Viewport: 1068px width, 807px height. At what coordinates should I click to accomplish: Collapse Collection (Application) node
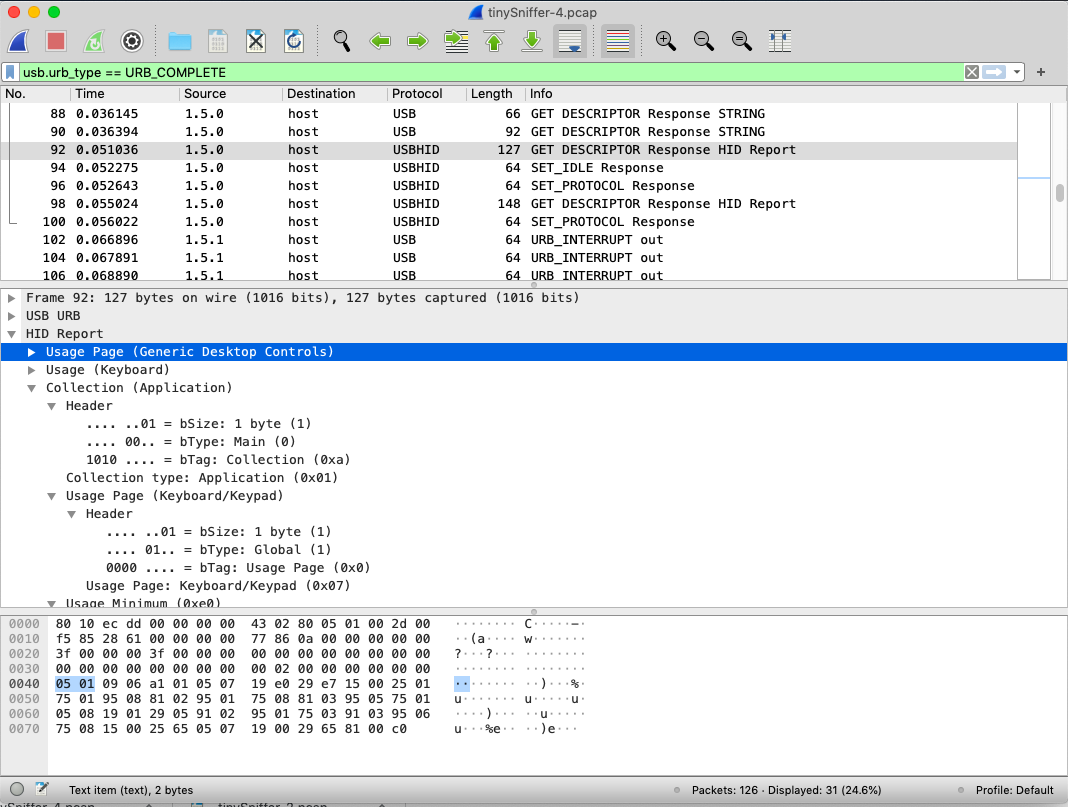coord(31,388)
